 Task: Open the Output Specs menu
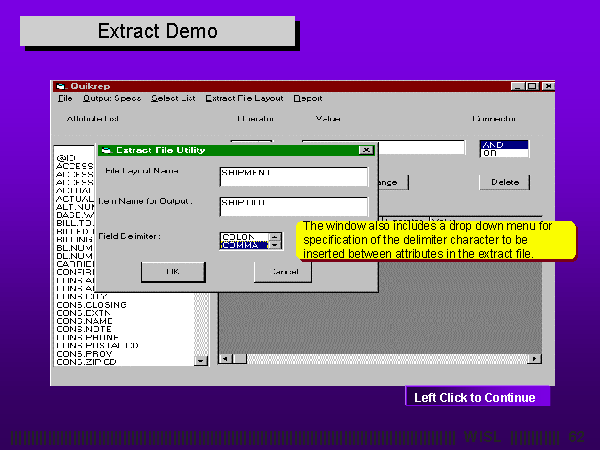pyautogui.click(x=112, y=98)
